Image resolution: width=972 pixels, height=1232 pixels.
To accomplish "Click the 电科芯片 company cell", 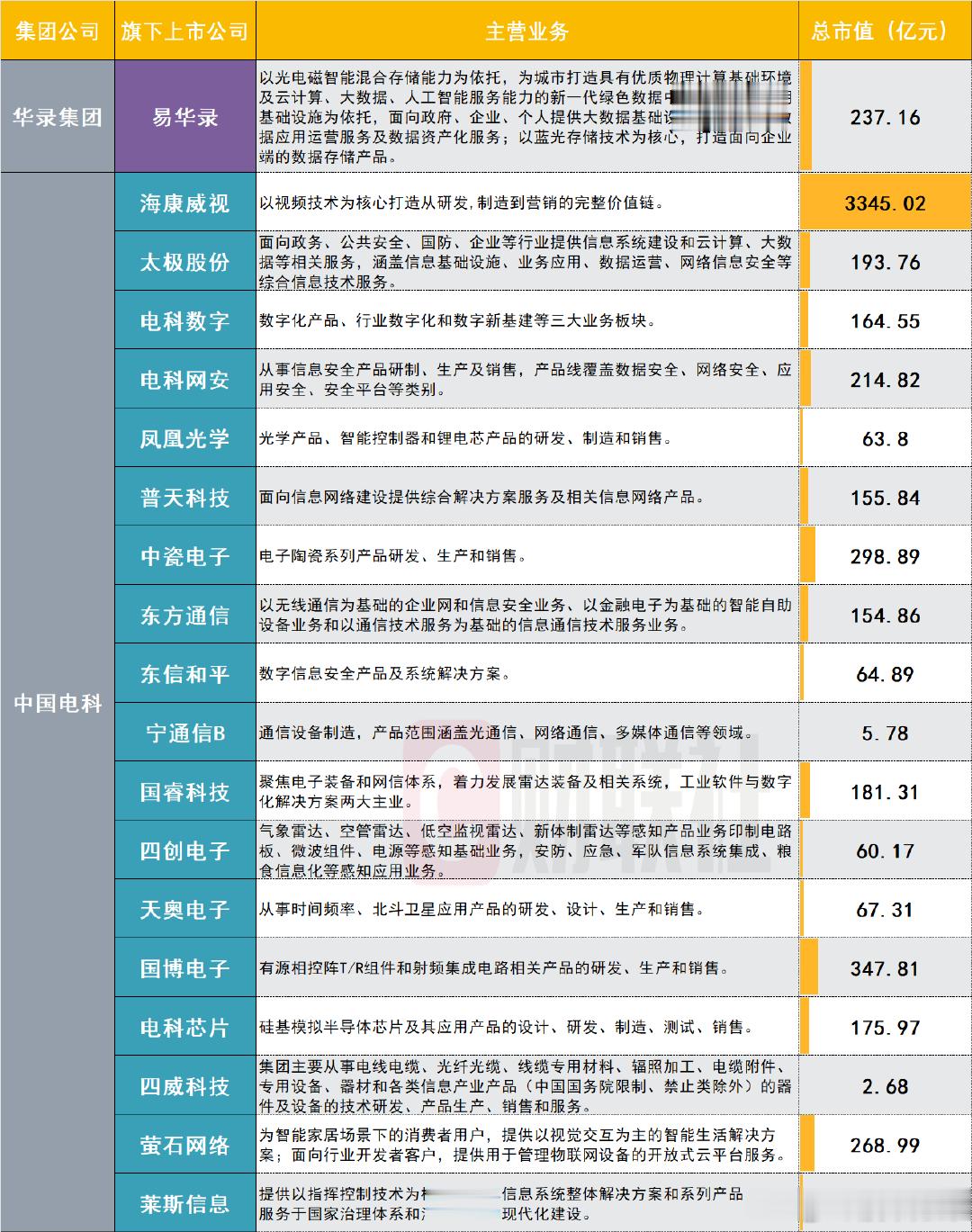I will (185, 1028).
